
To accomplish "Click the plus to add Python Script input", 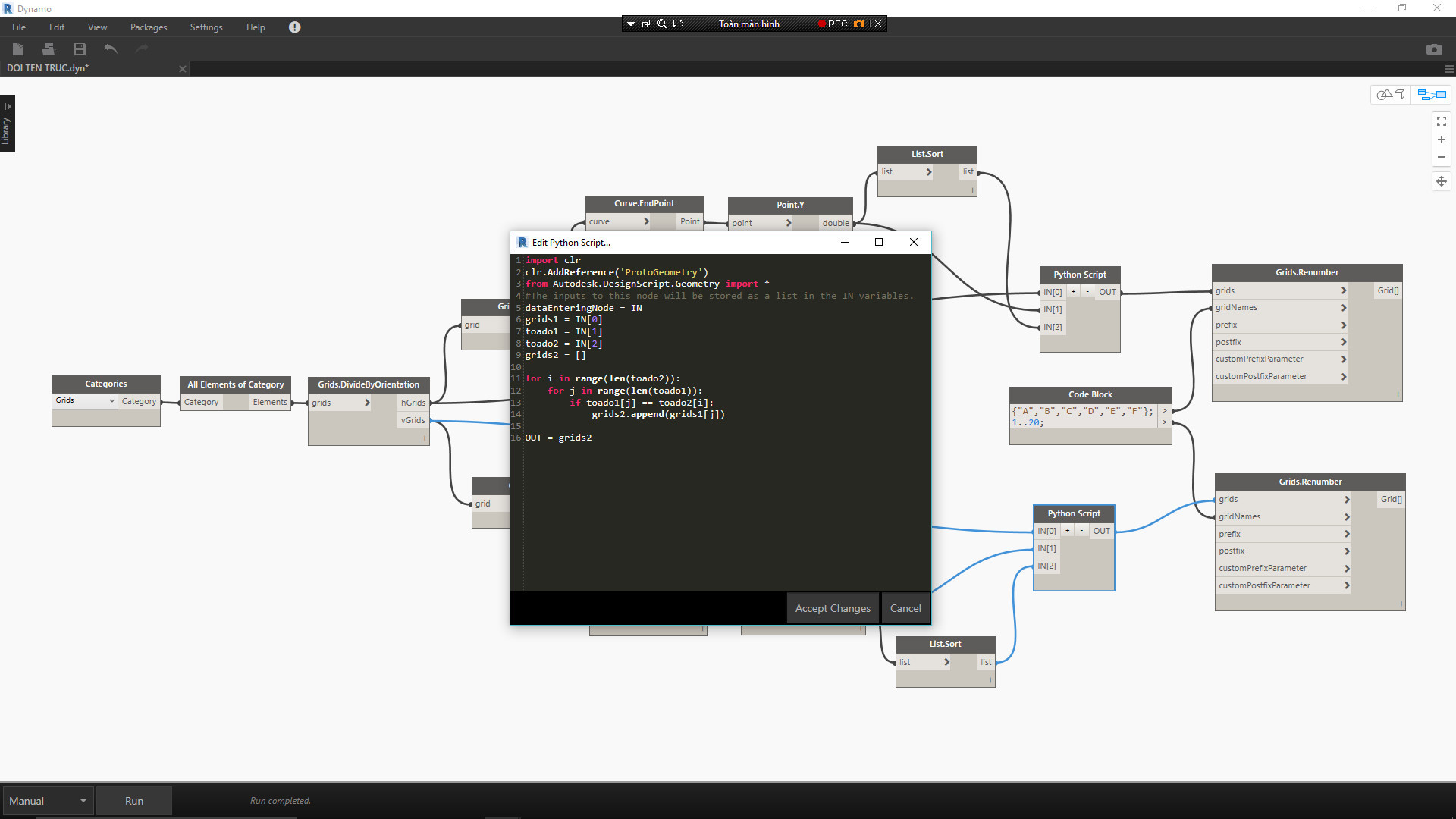I will click(1072, 292).
